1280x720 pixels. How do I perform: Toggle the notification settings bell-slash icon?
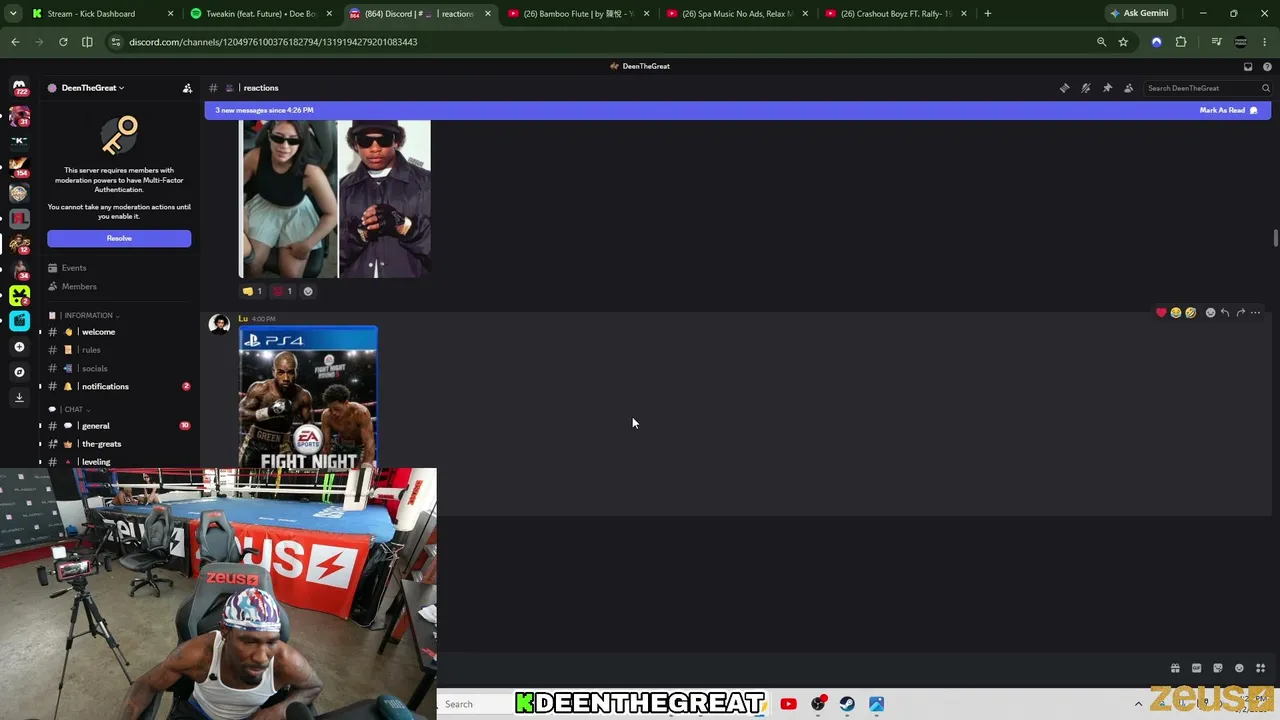[1086, 88]
